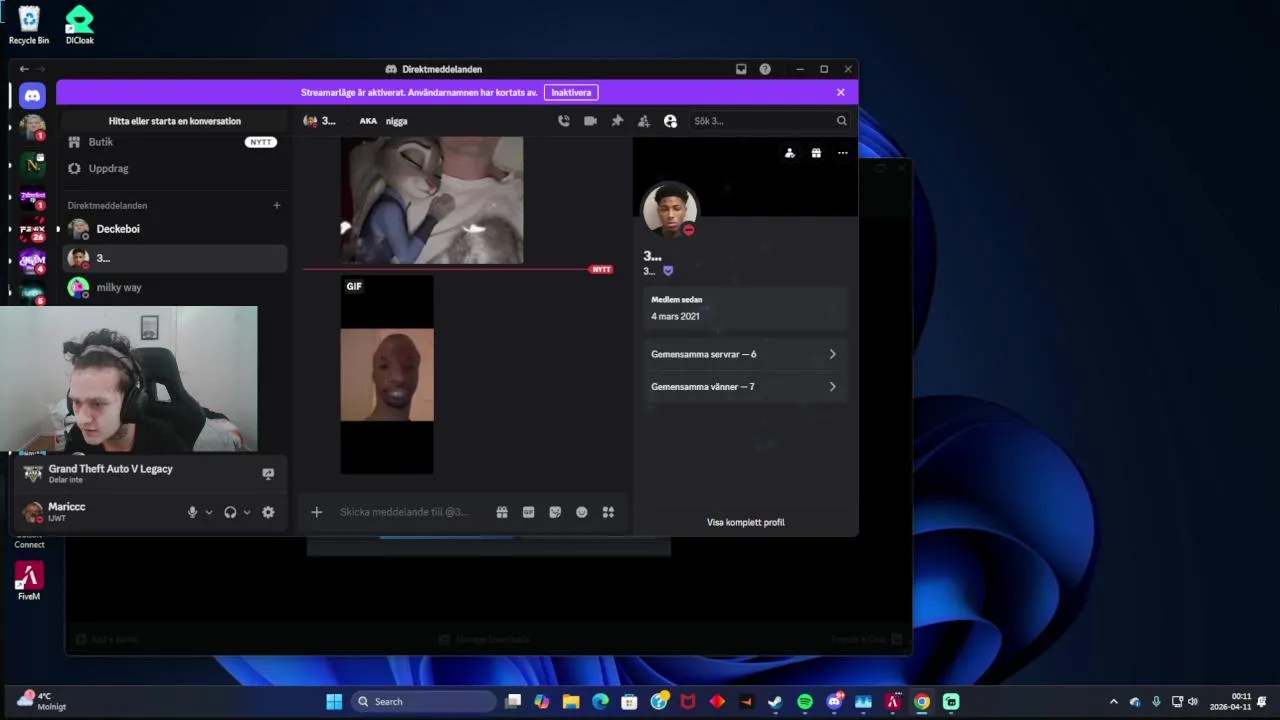Create a new DM with plus by Direktmeddelanden
Viewport: 1280px width, 720px height.
[277, 205]
